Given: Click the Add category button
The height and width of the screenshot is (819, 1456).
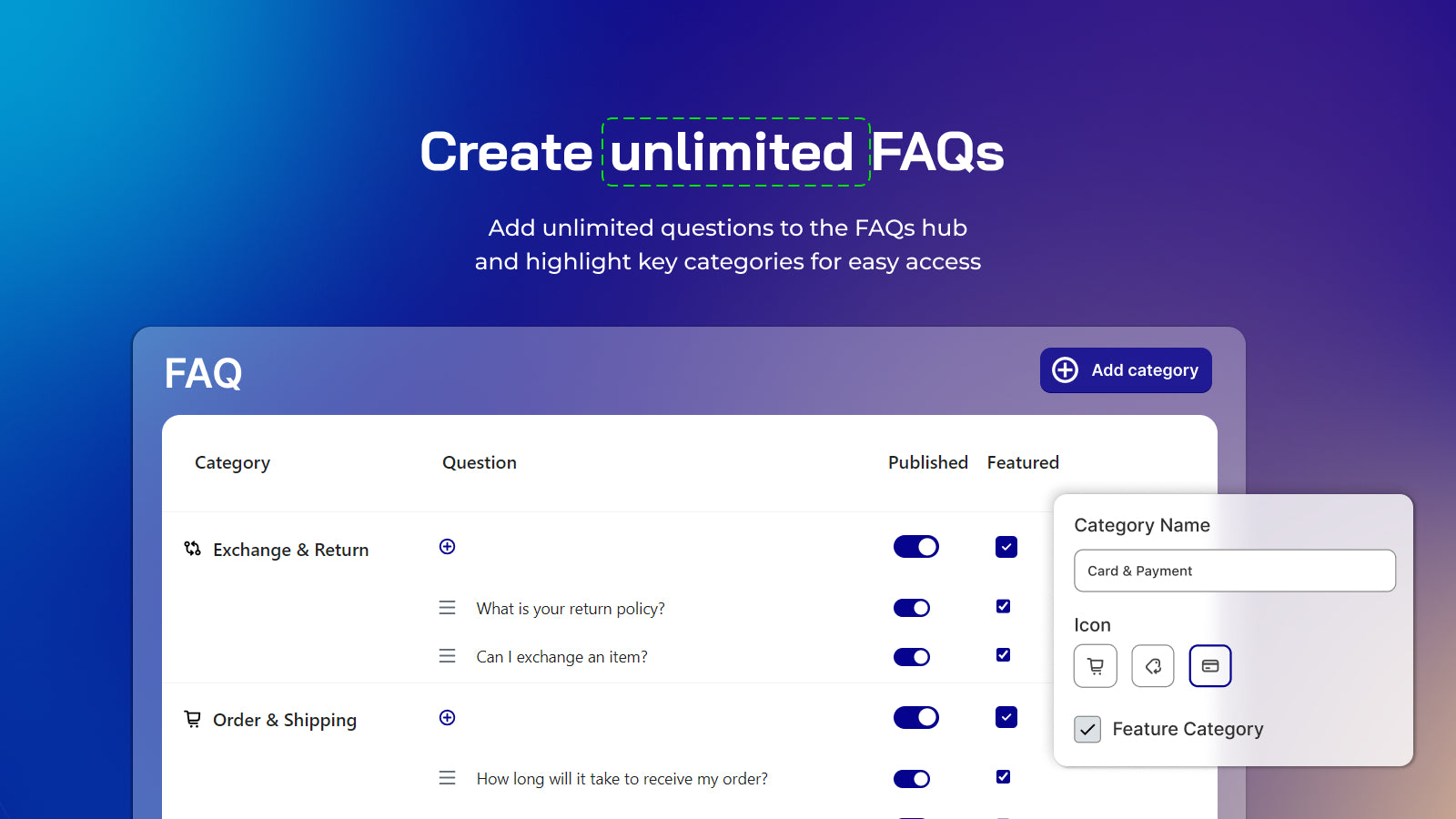Looking at the screenshot, I should 1126,370.
